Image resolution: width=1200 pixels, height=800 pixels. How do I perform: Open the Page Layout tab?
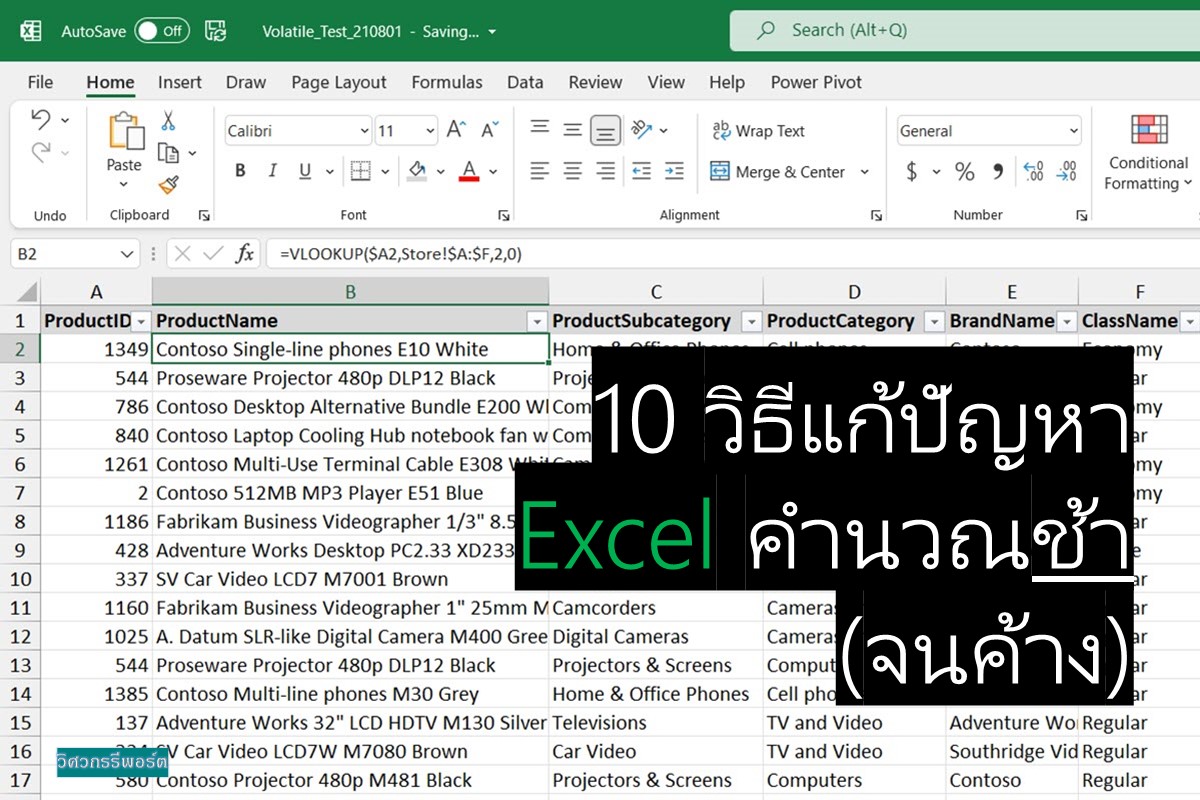pyautogui.click(x=339, y=82)
